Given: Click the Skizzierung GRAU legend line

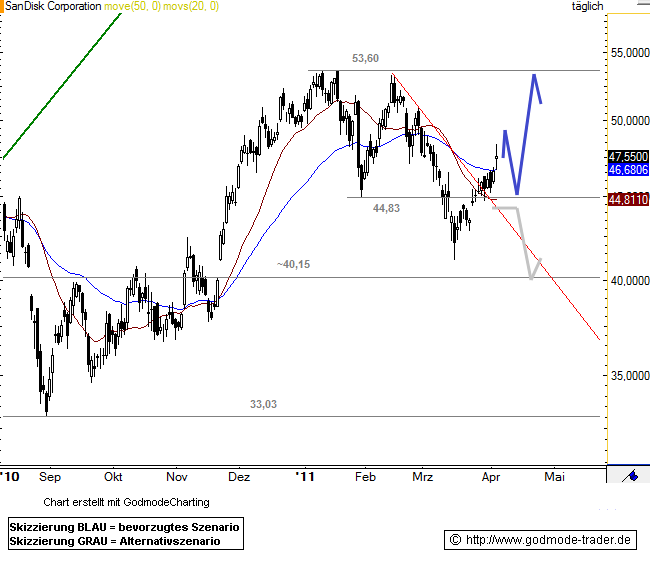Looking at the screenshot, I should pos(115,541).
